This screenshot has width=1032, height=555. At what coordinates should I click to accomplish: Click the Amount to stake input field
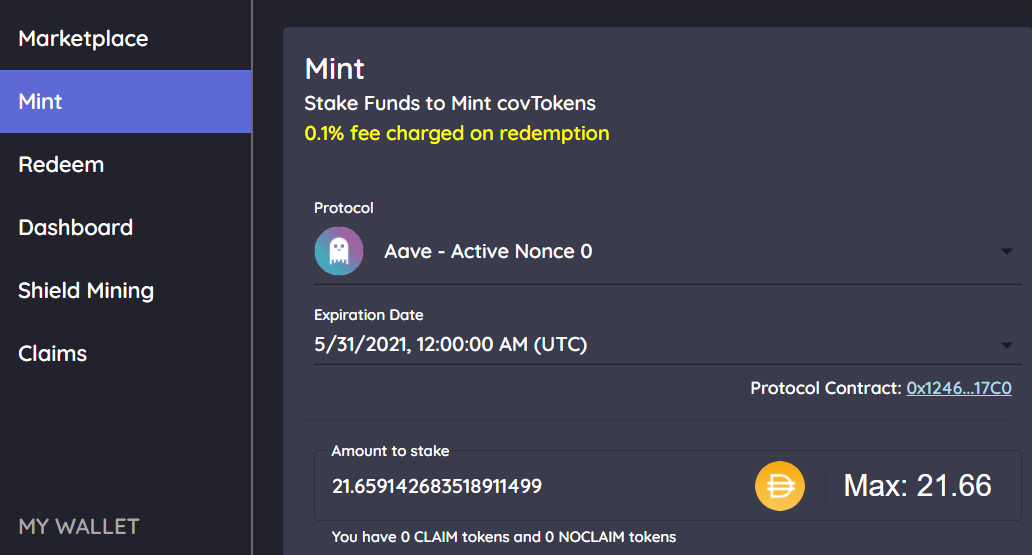[533, 486]
